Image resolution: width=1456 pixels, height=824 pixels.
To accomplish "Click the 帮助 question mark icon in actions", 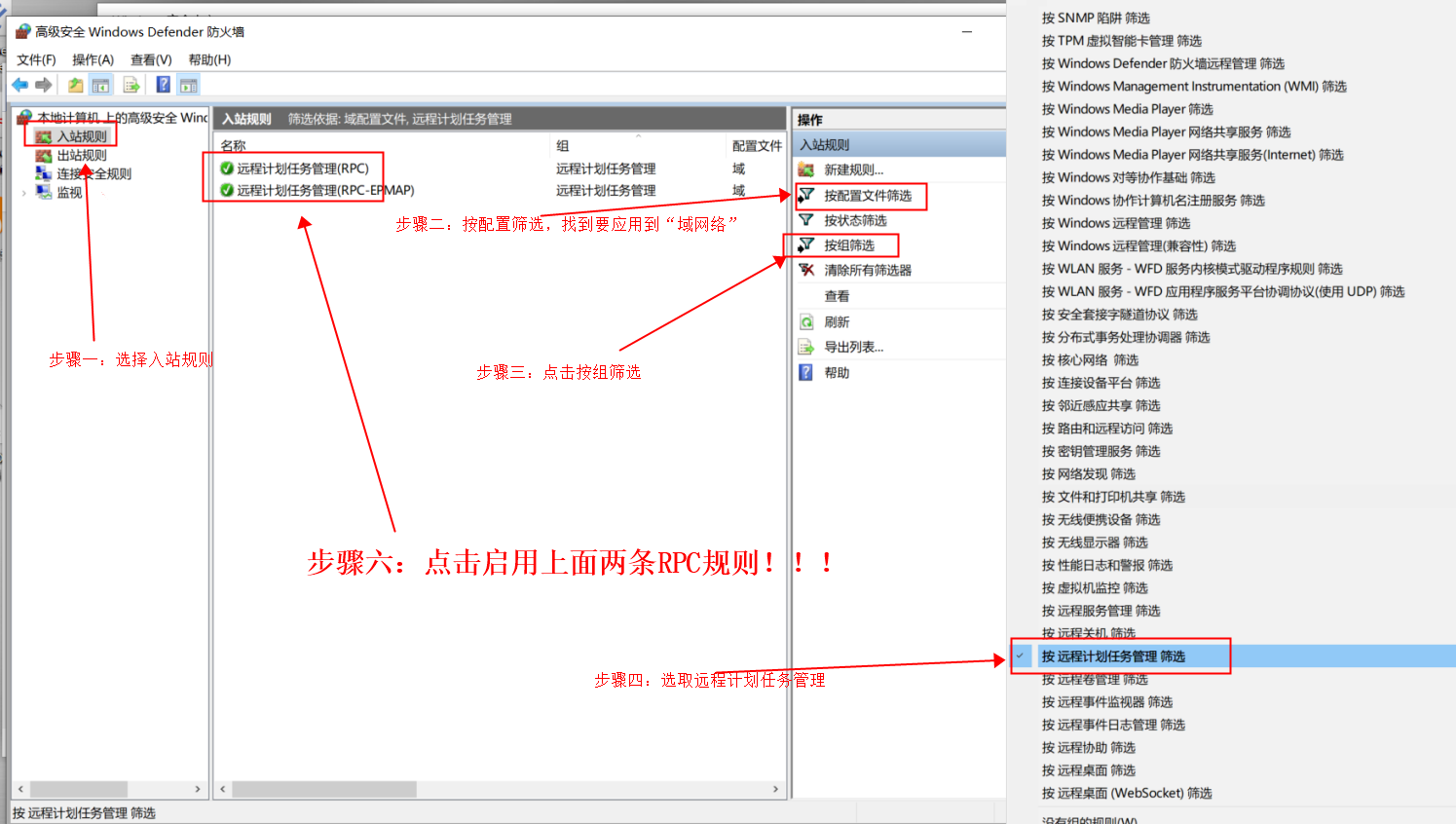I will tap(806, 372).
